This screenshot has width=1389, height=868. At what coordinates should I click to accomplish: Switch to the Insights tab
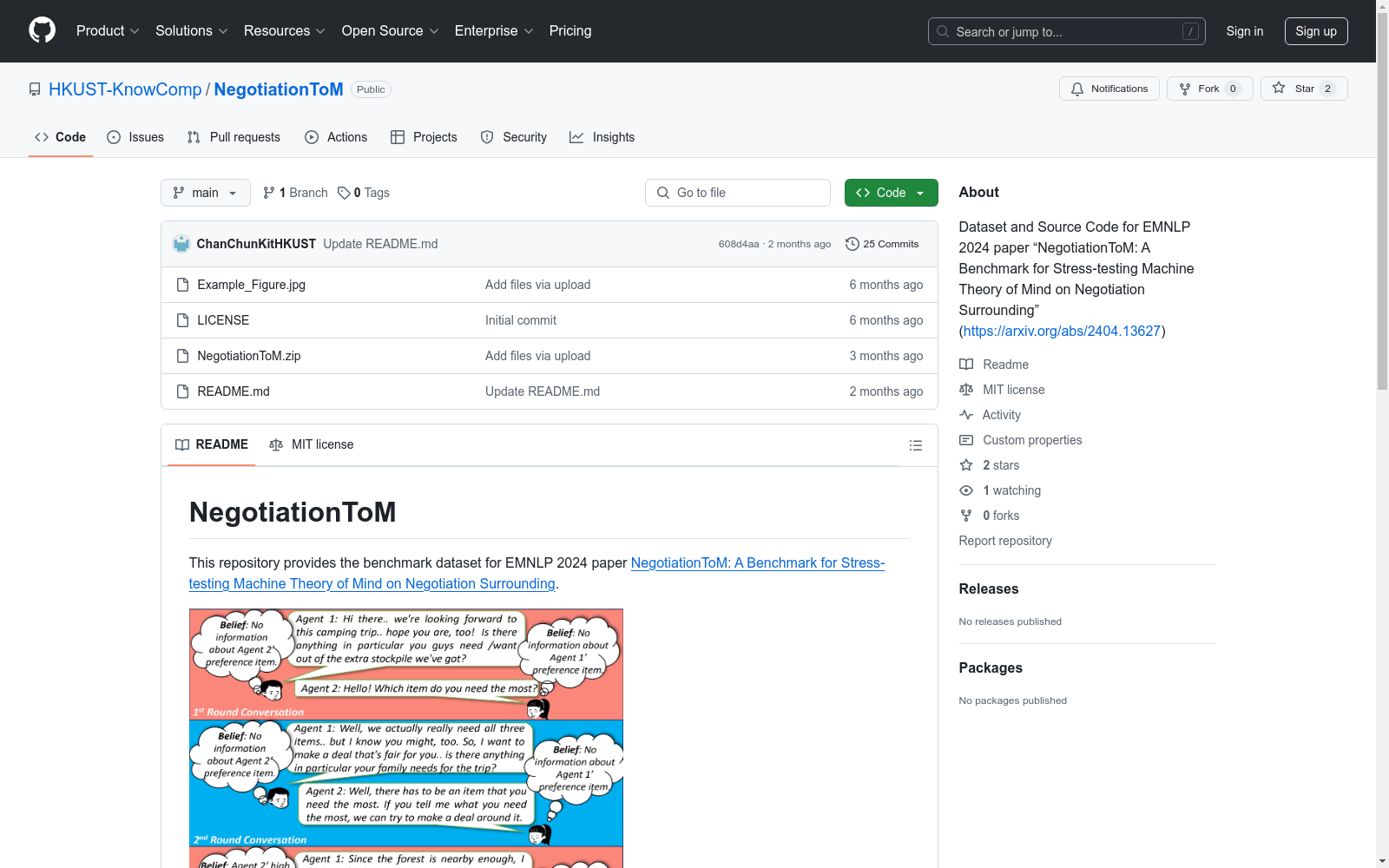coord(602,137)
